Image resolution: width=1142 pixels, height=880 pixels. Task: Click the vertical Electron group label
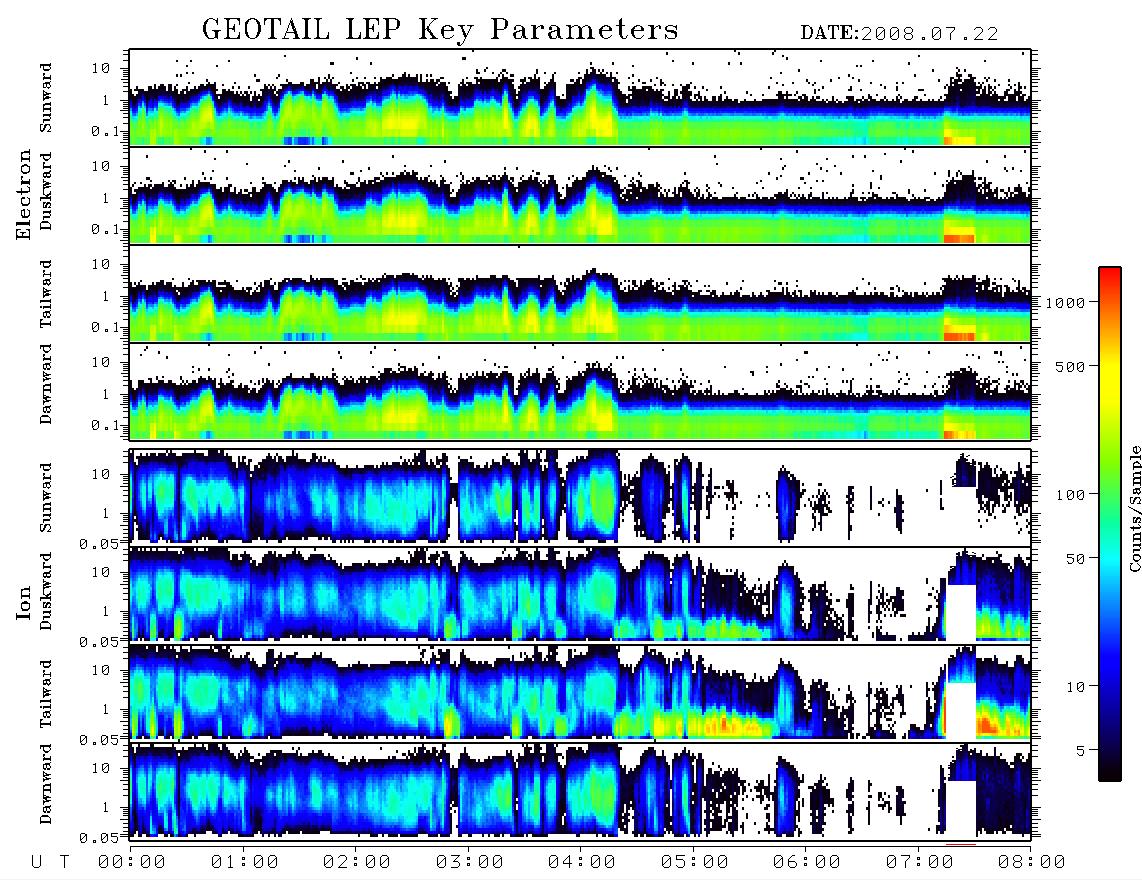tap(23, 194)
